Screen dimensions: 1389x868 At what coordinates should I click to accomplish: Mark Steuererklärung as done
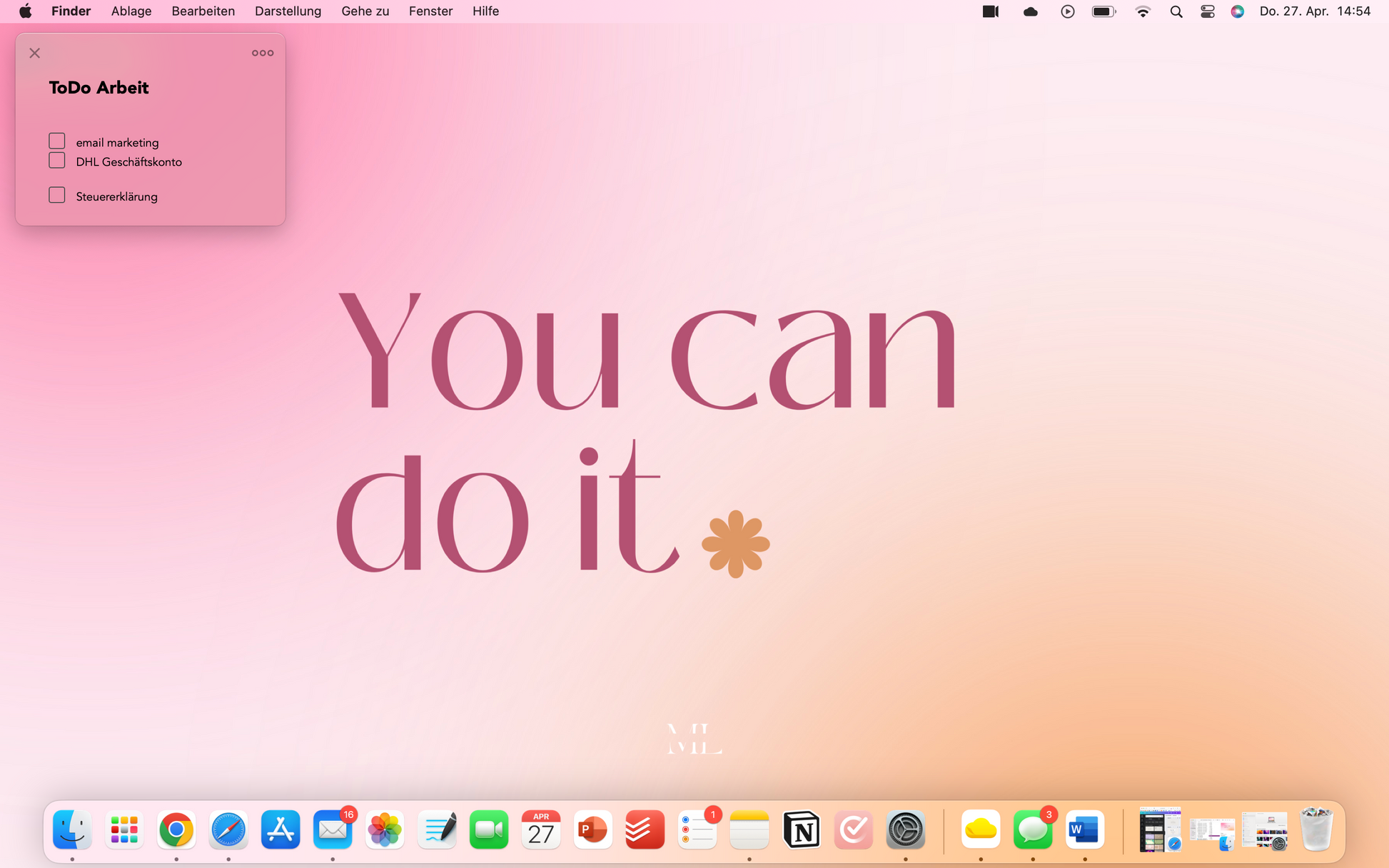click(57, 196)
